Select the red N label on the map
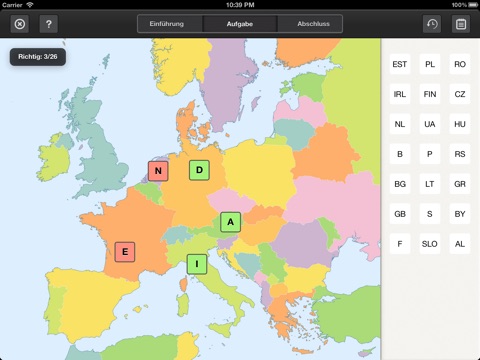This screenshot has height=360, width=480. click(x=158, y=171)
